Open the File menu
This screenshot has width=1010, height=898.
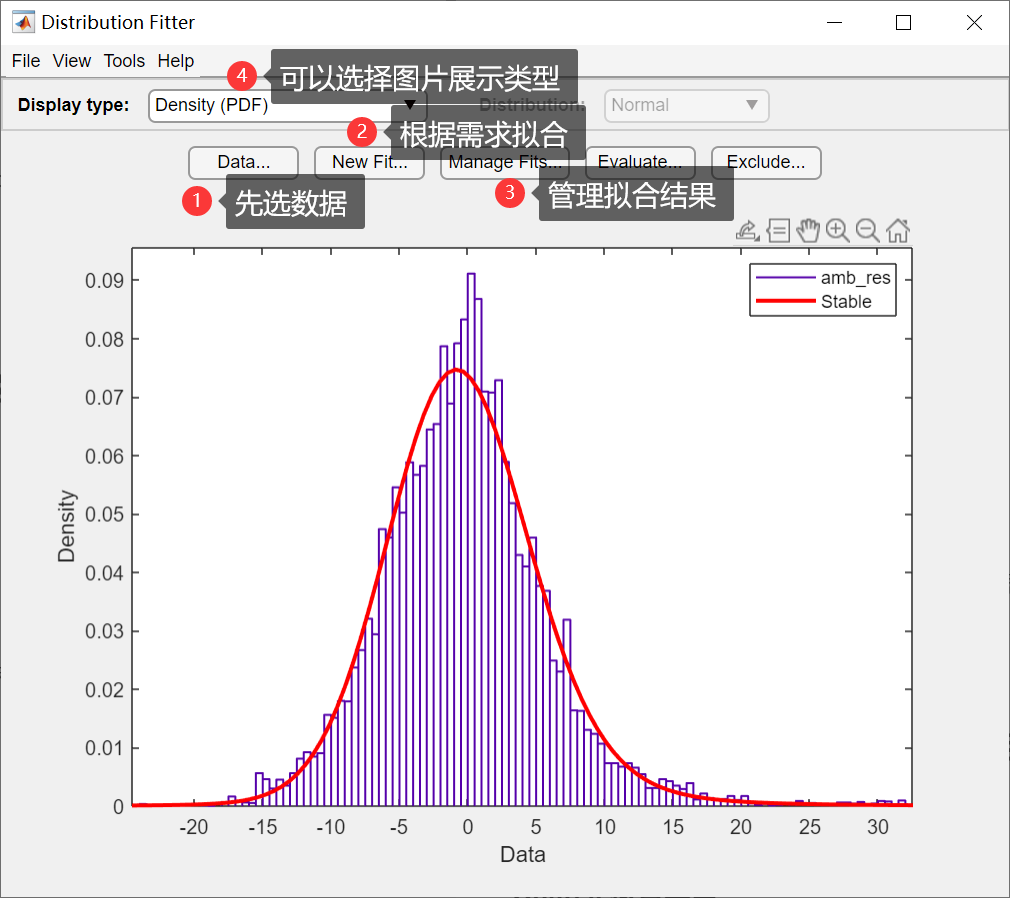(26, 61)
